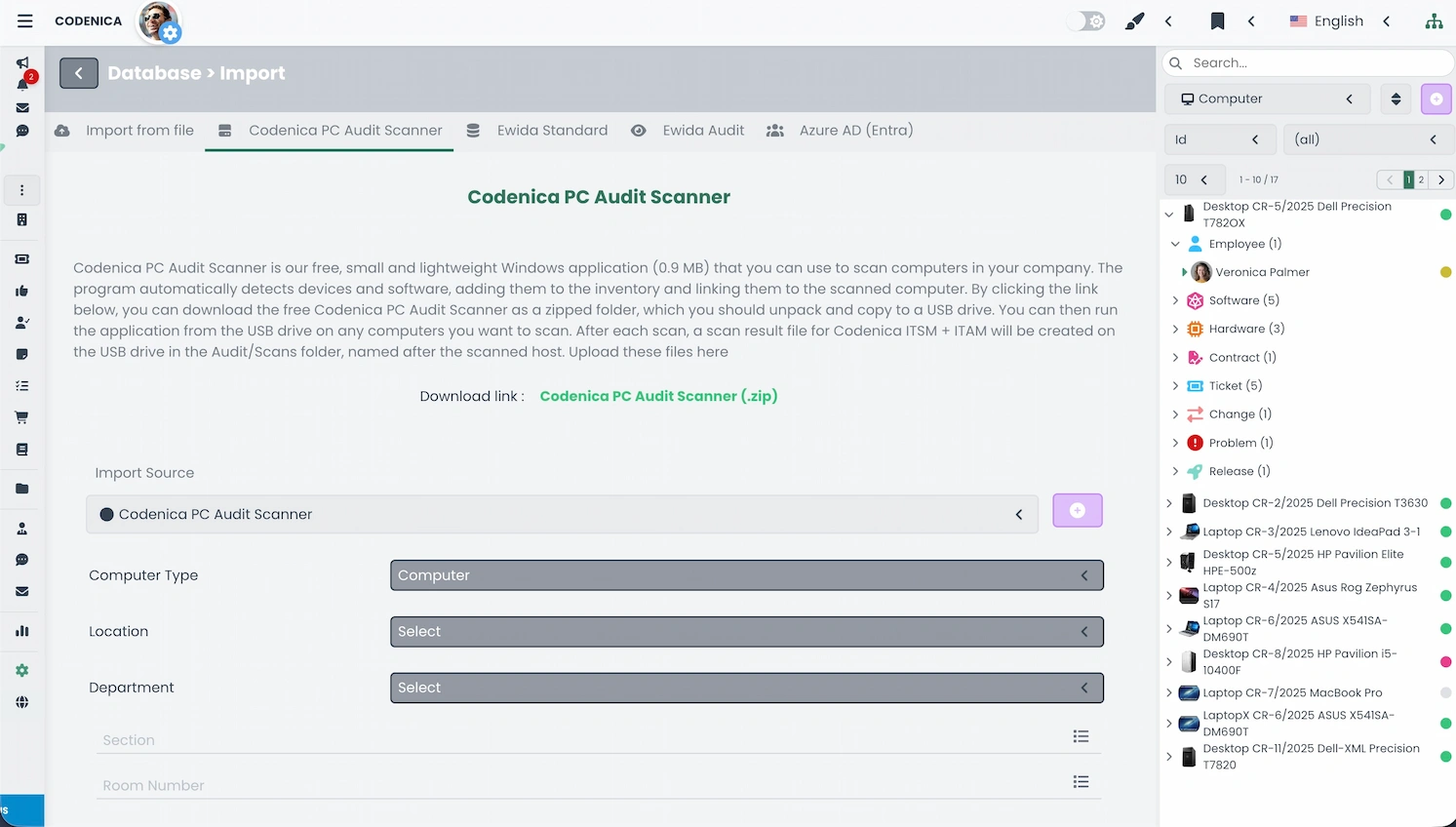1456x827 pixels.
Task: Collapse the Employee (1) tree node
Action: tap(1175, 244)
